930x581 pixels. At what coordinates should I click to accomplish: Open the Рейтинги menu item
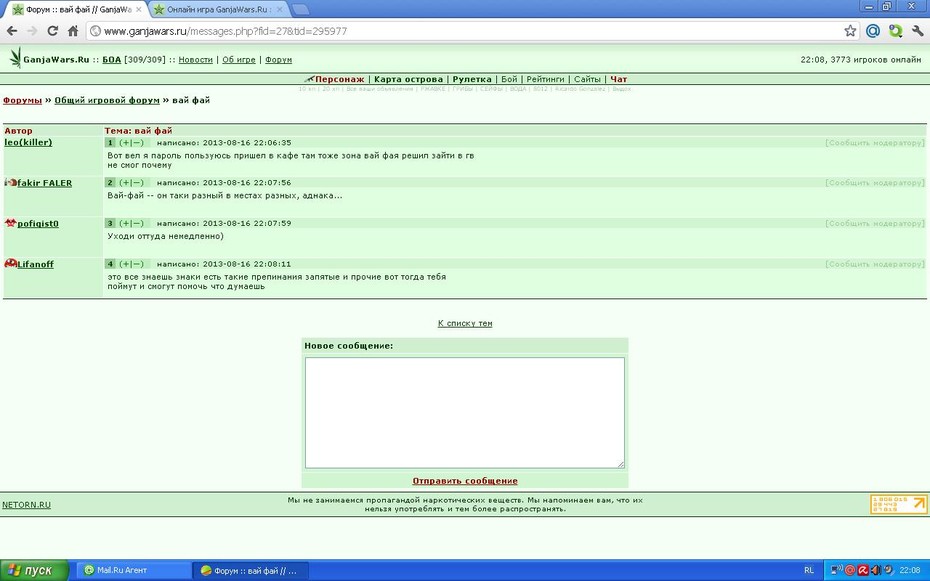click(x=545, y=79)
